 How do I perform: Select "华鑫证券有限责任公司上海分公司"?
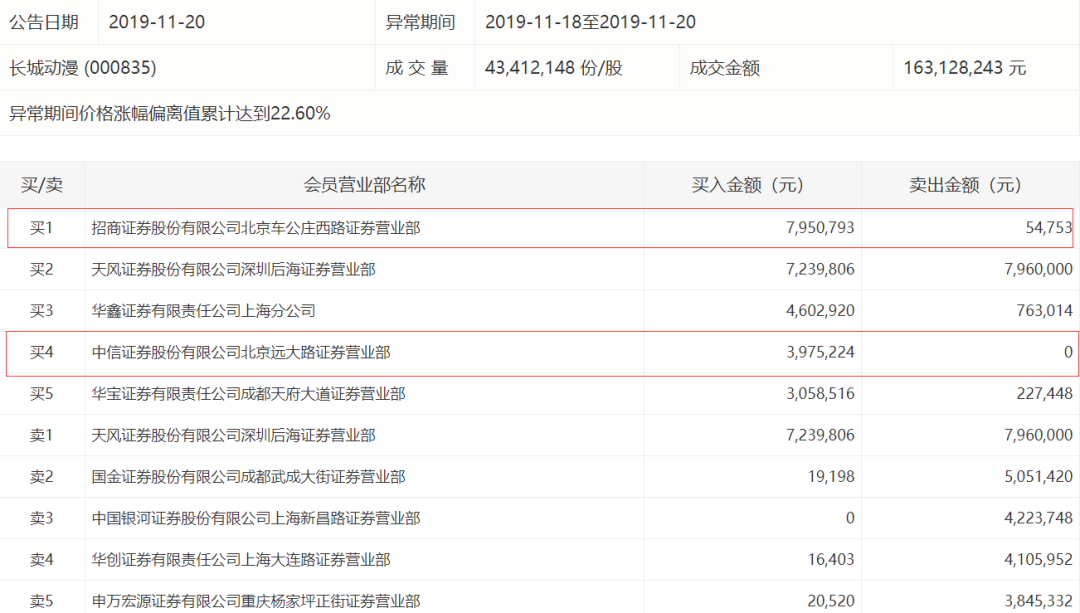[x=203, y=311]
